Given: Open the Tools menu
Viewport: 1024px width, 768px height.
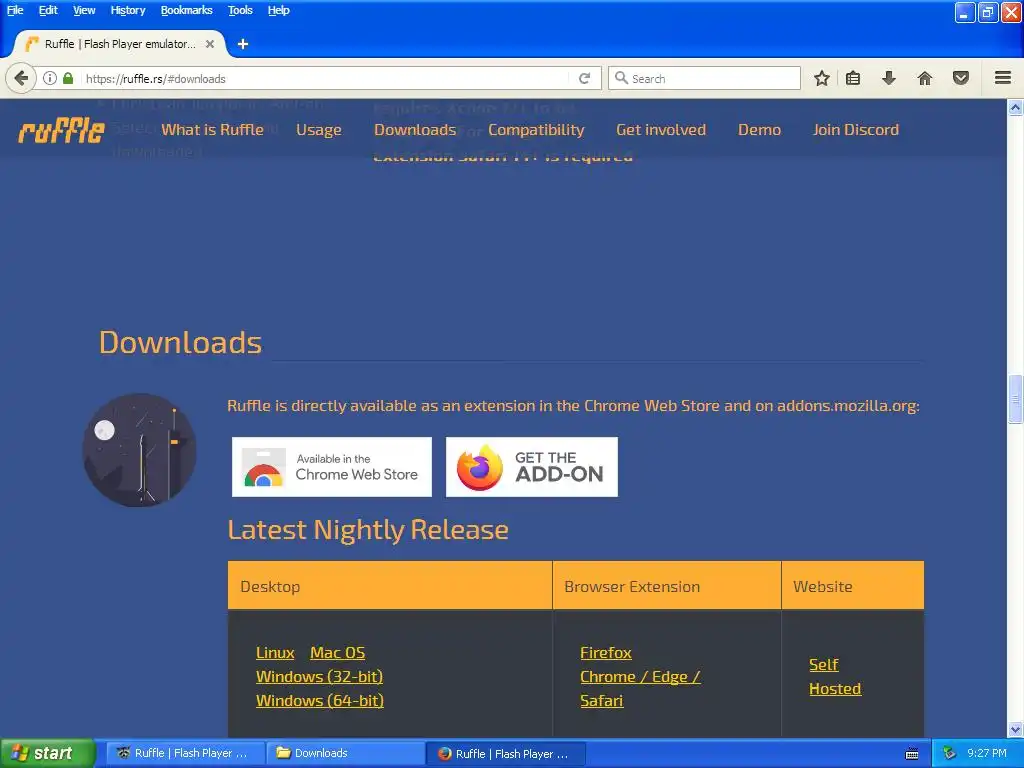Looking at the screenshot, I should (240, 10).
